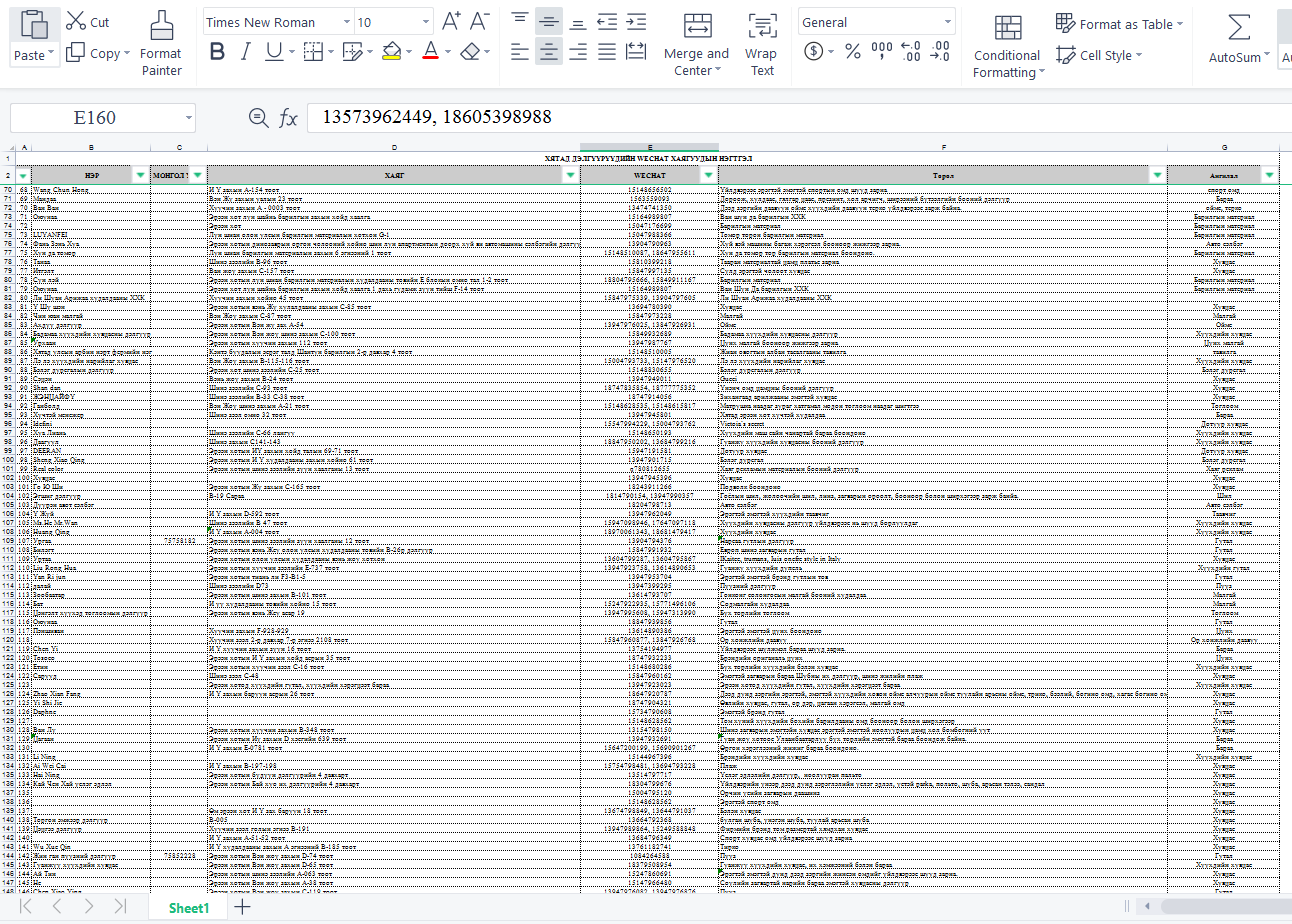The image size is (1292, 924).
Task: Add a new sheet with plus
Action: 243,907
